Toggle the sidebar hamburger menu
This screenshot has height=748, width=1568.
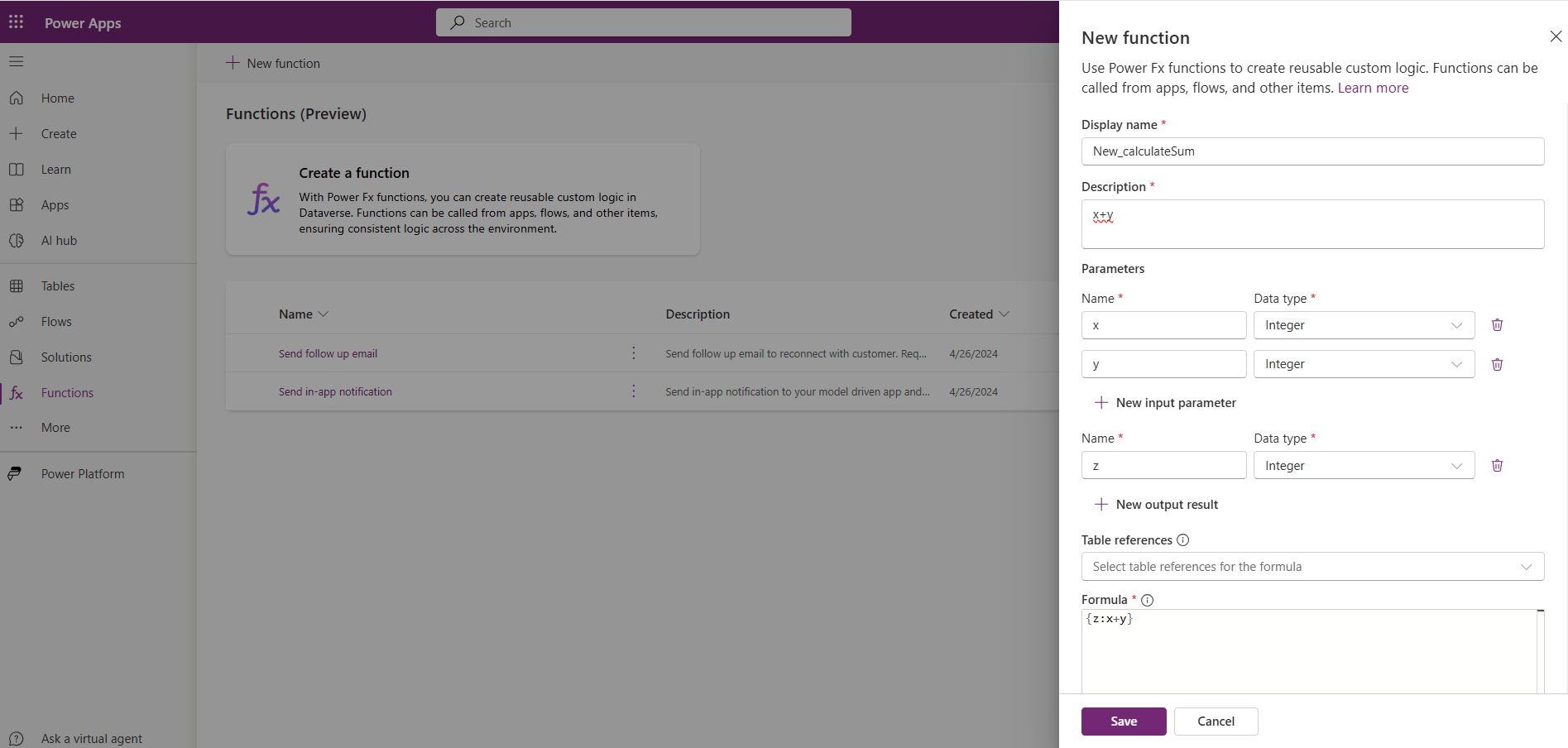coord(17,60)
